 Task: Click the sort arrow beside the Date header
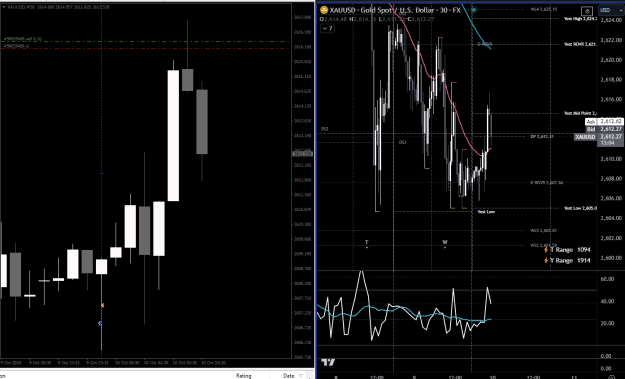(x=301, y=376)
